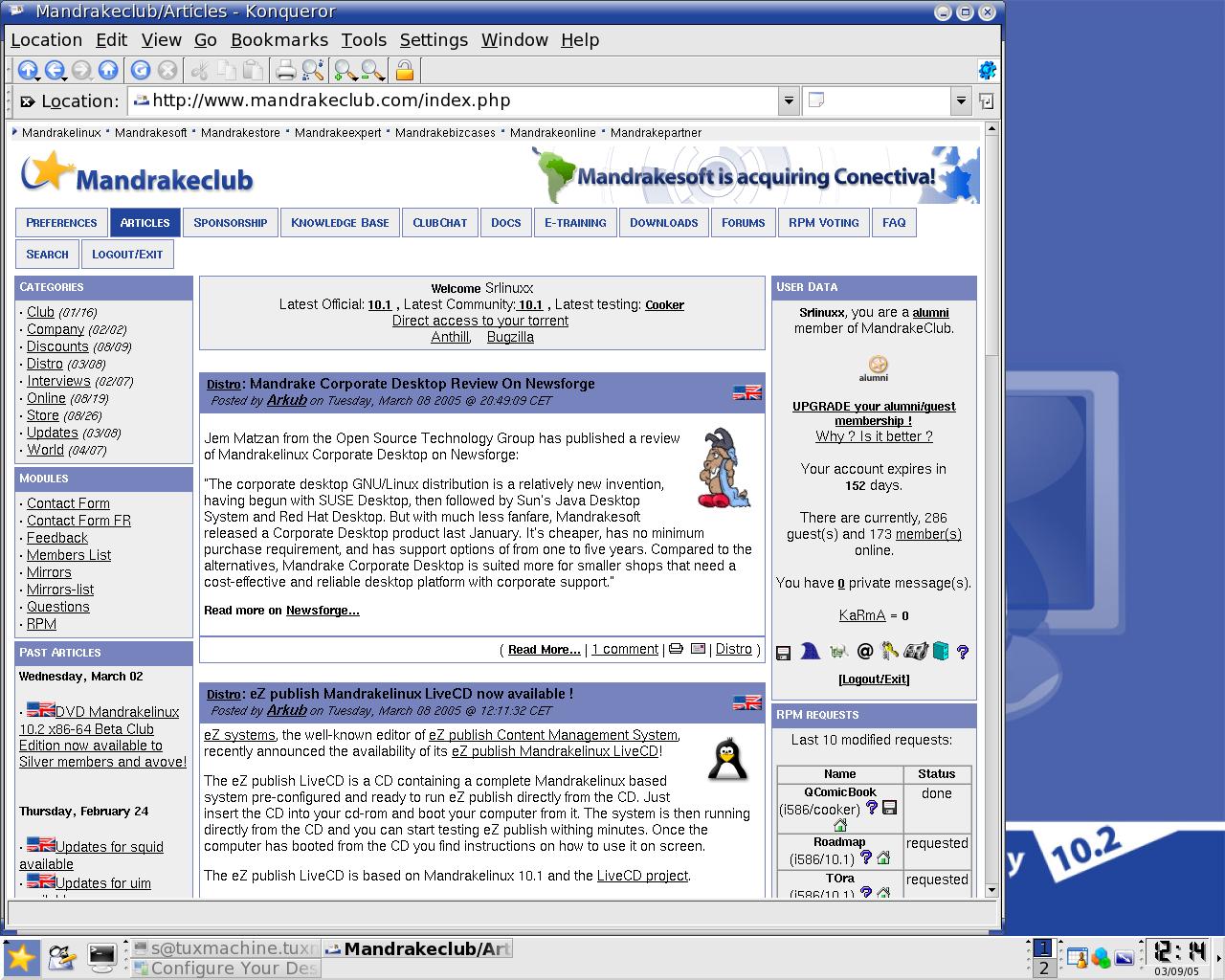
Task: Click the page's vertical scrollbar down arrow
Action: 991,890
